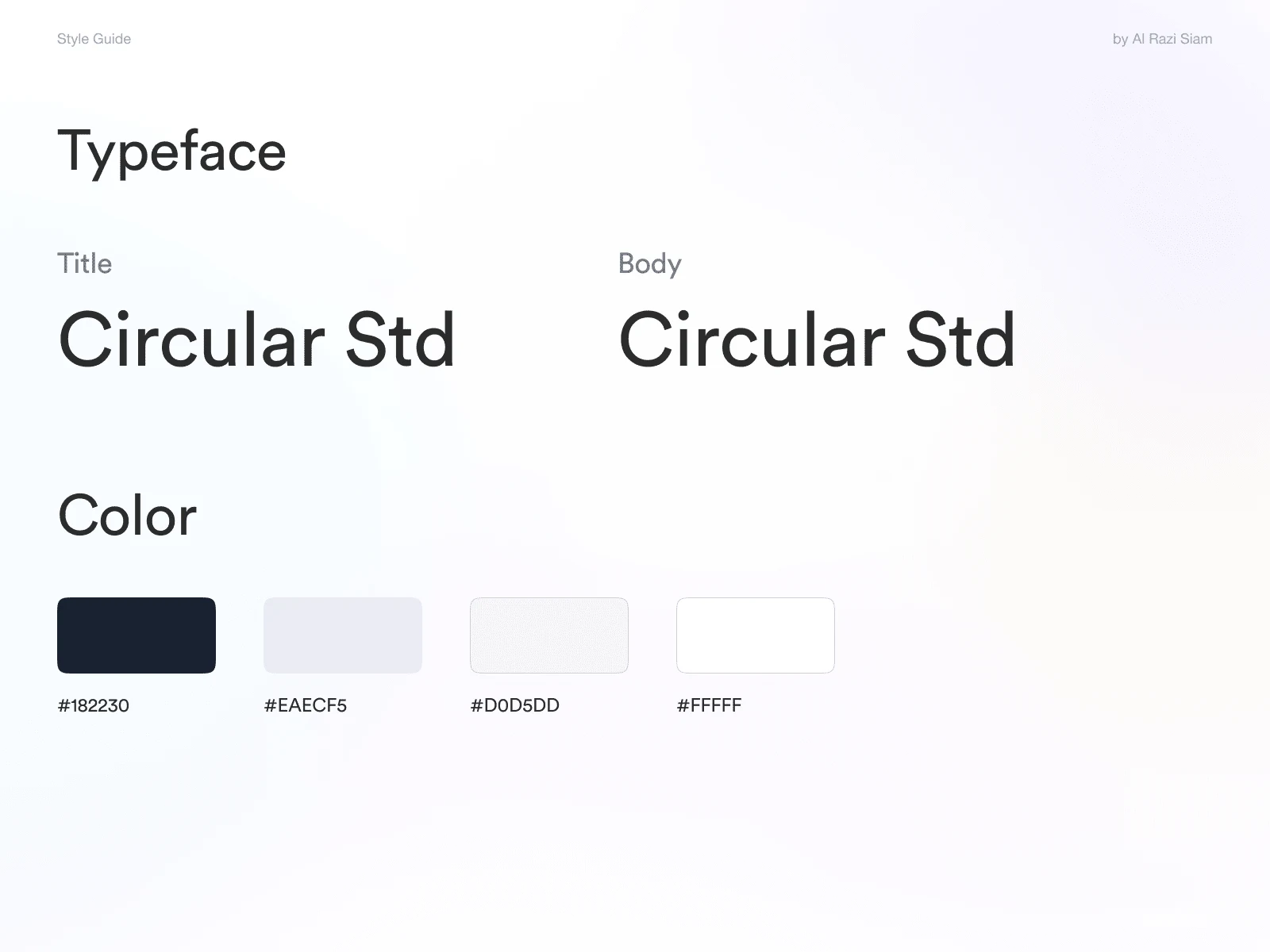Select the Typeface section heading
Image resolution: width=1270 pixels, height=952 pixels.
pyautogui.click(x=171, y=152)
